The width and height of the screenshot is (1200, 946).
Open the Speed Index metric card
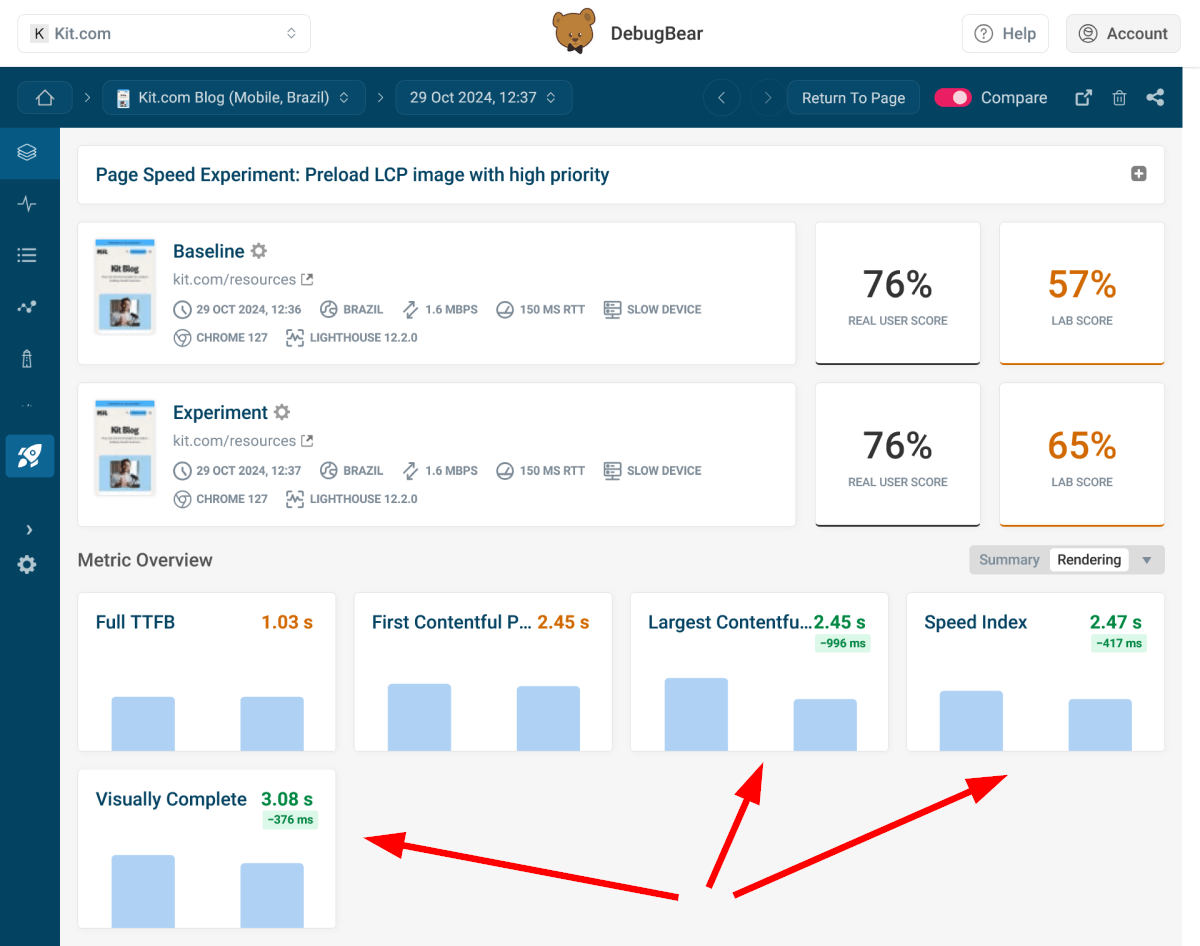[1035, 672]
